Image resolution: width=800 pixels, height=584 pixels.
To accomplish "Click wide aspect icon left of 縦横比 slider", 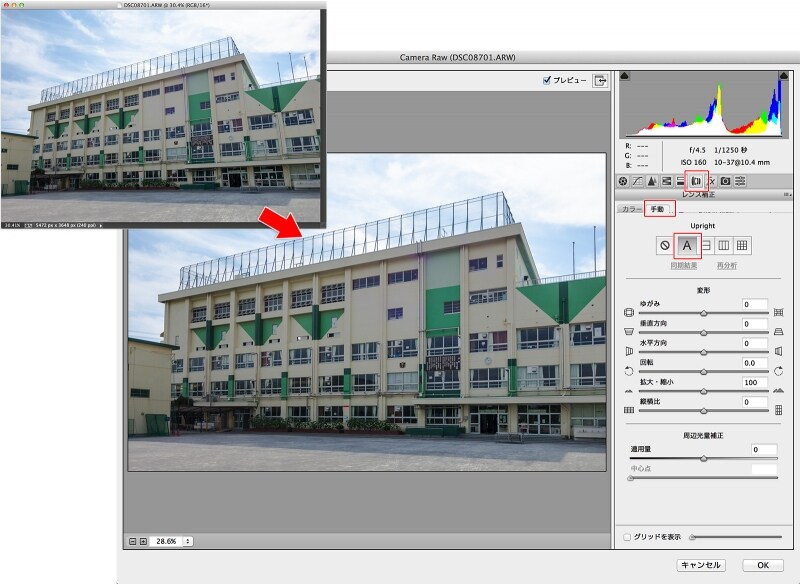I will [x=629, y=410].
